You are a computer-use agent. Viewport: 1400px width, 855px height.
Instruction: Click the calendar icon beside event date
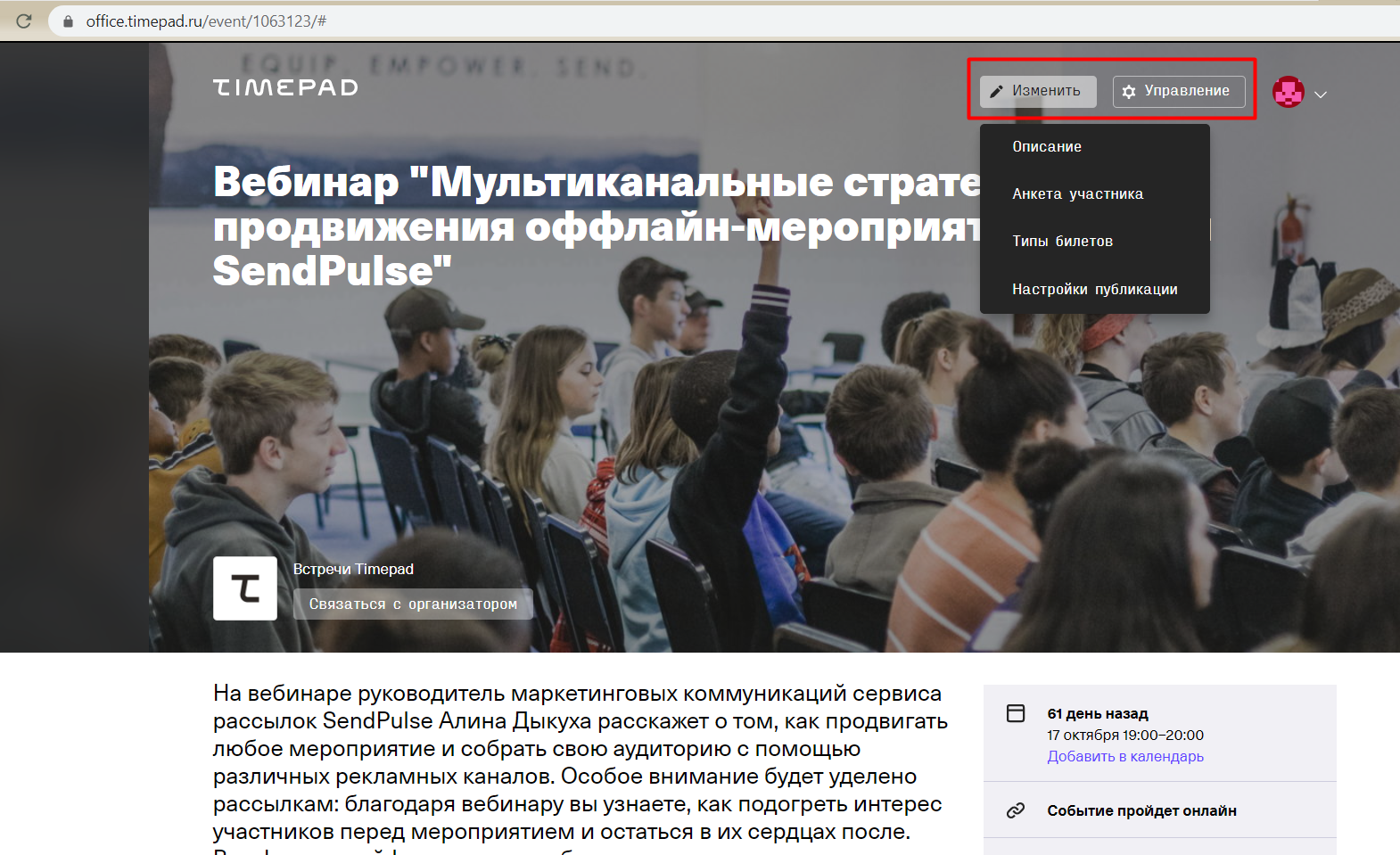tap(1016, 713)
